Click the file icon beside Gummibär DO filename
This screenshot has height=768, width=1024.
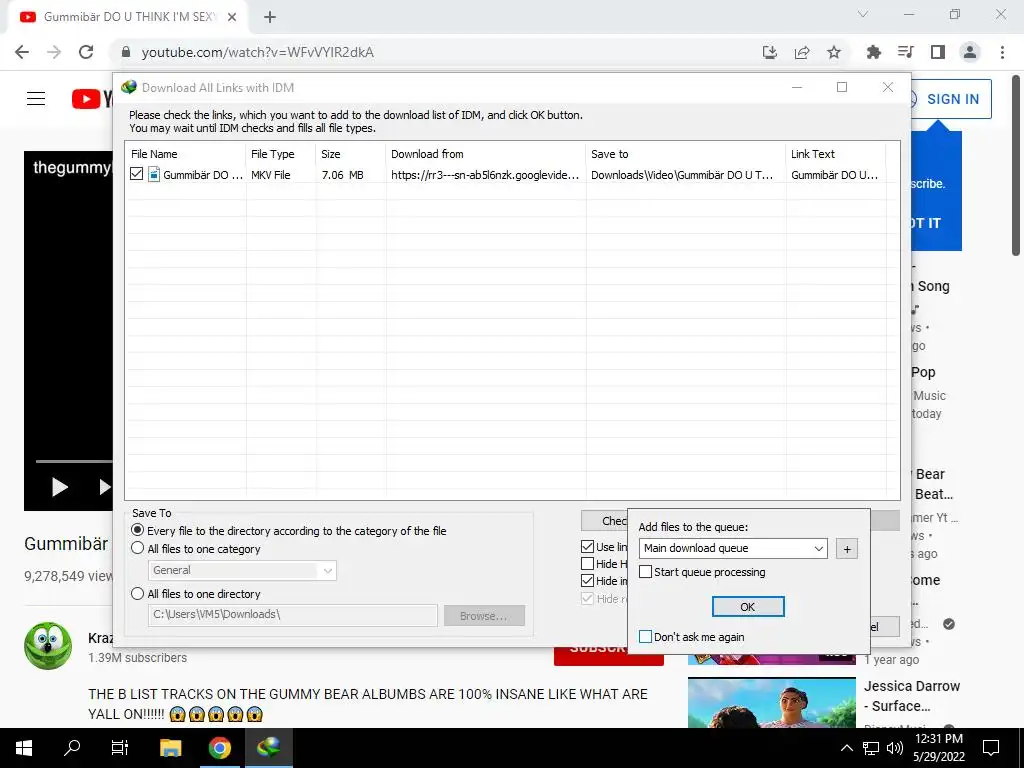(154, 174)
